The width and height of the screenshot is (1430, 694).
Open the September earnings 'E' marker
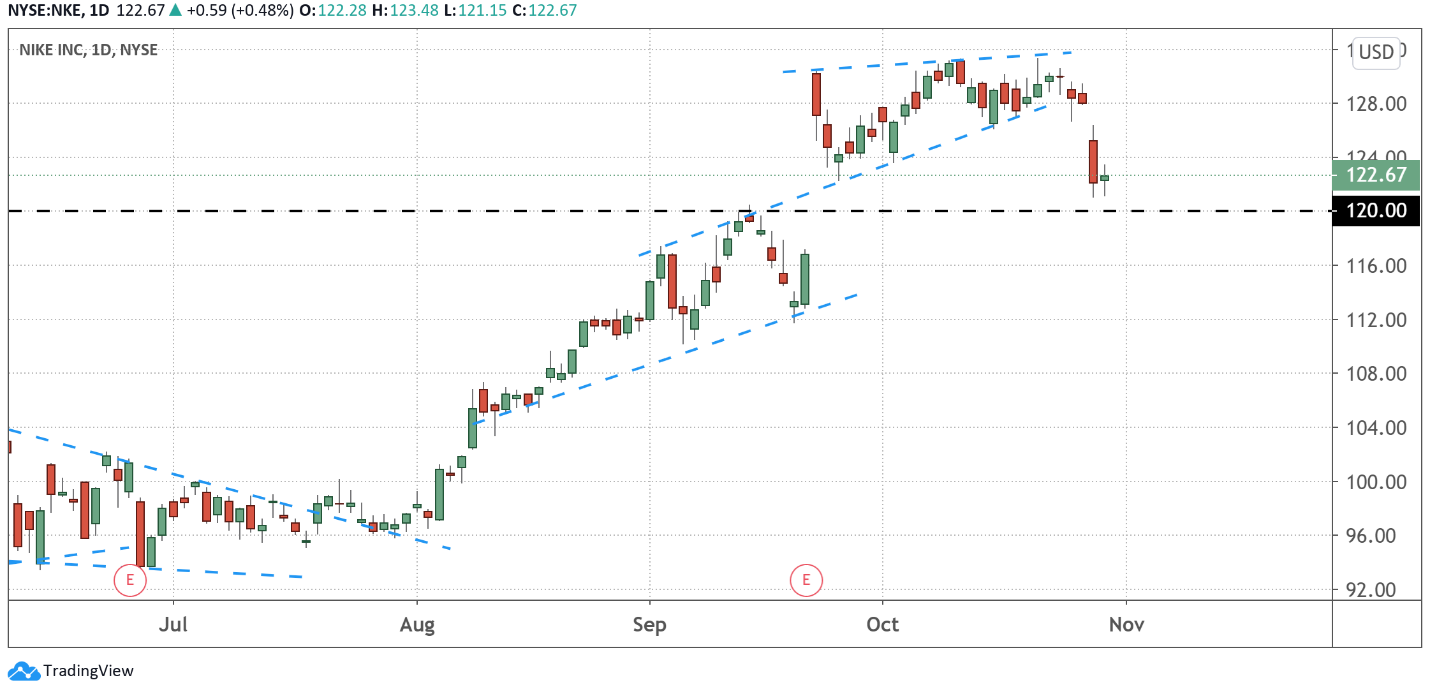click(x=806, y=580)
